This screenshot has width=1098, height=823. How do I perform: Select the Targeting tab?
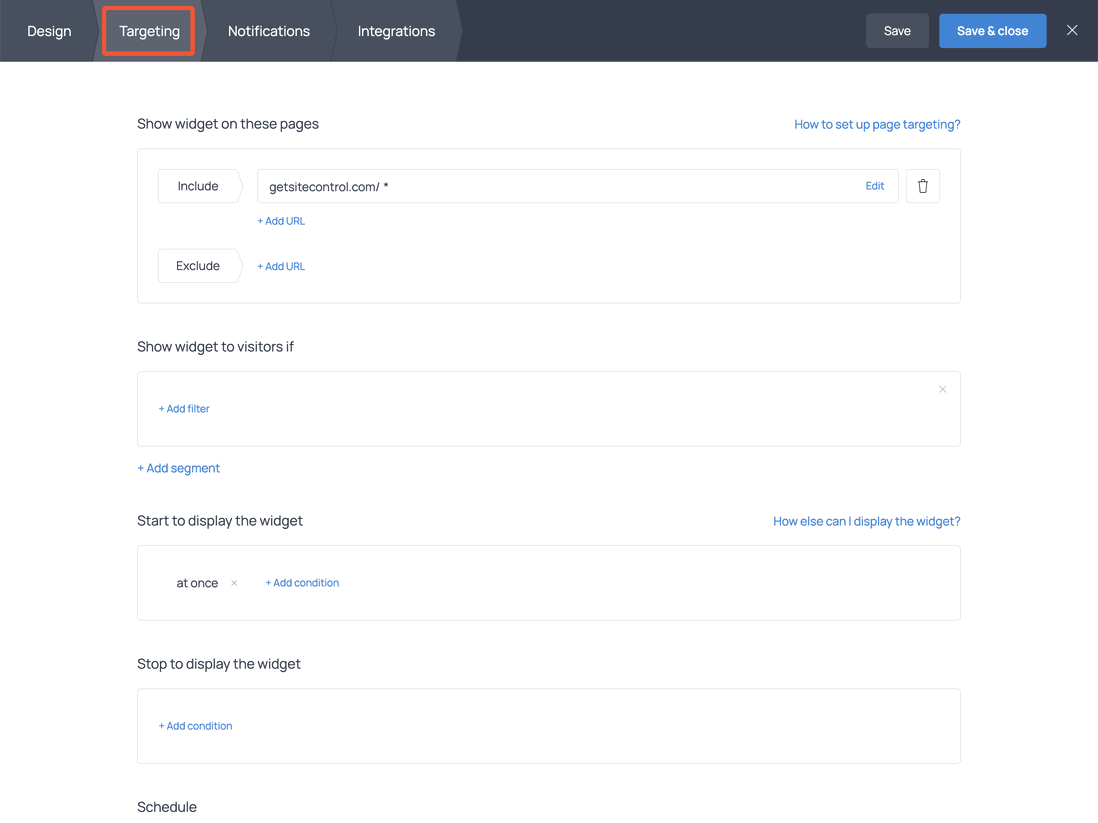click(148, 31)
